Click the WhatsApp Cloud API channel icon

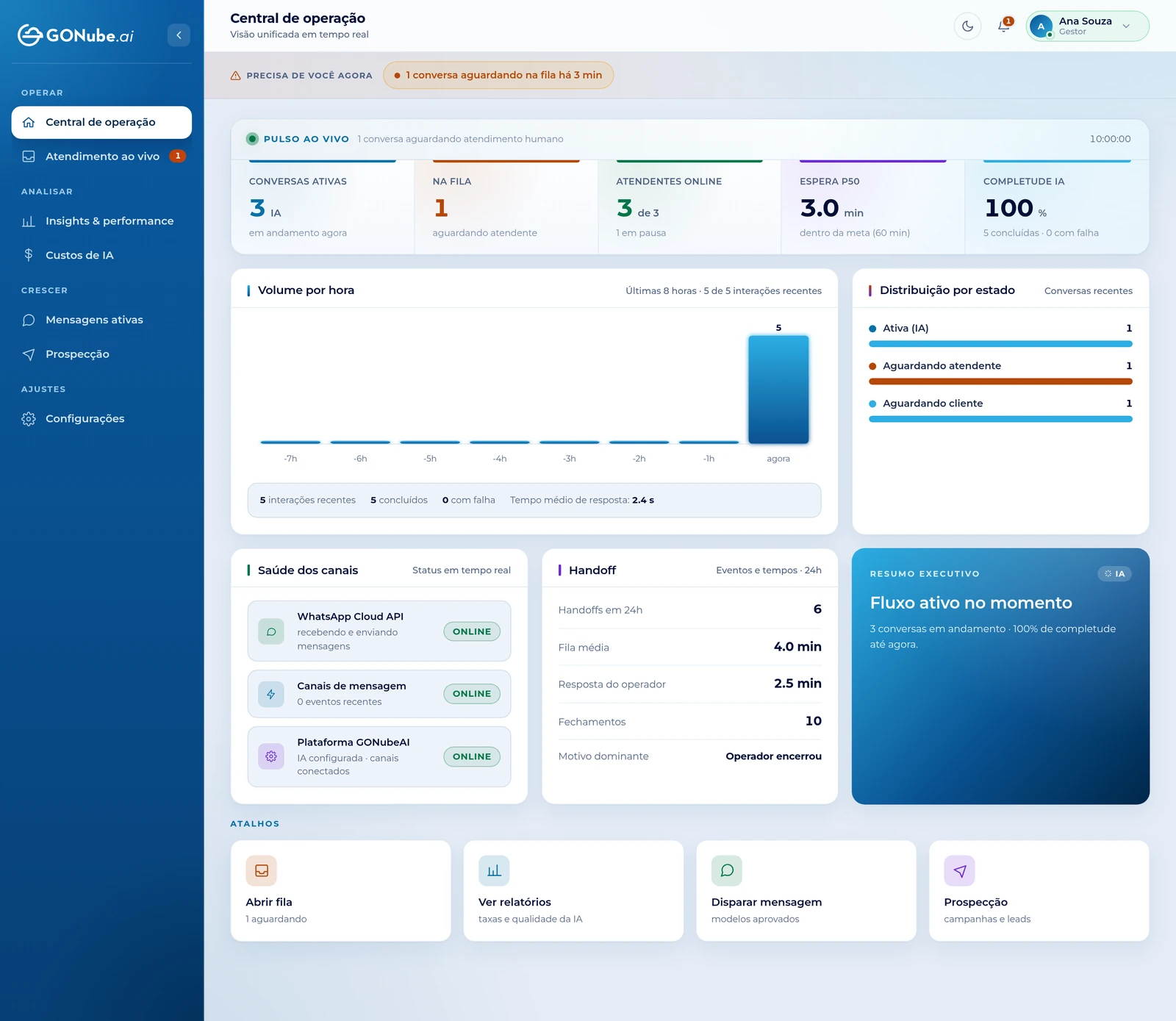[271, 631]
